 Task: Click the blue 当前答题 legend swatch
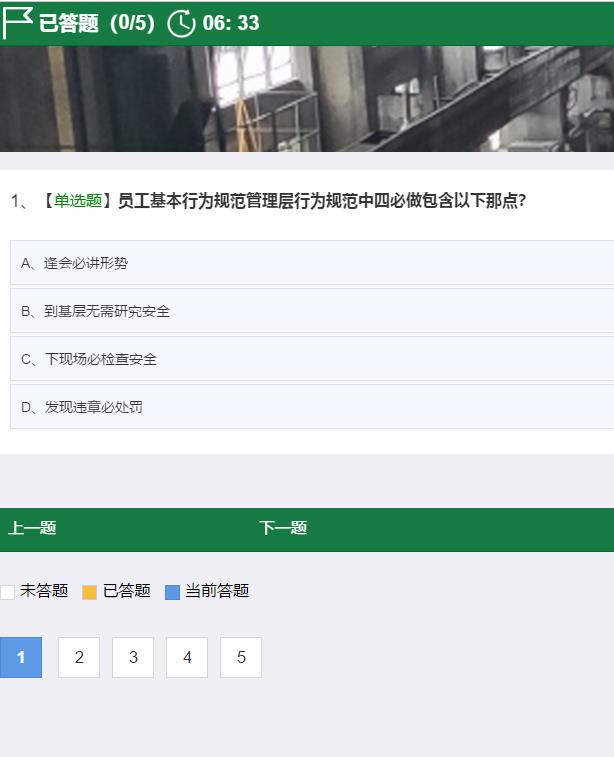pyautogui.click(x=172, y=592)
